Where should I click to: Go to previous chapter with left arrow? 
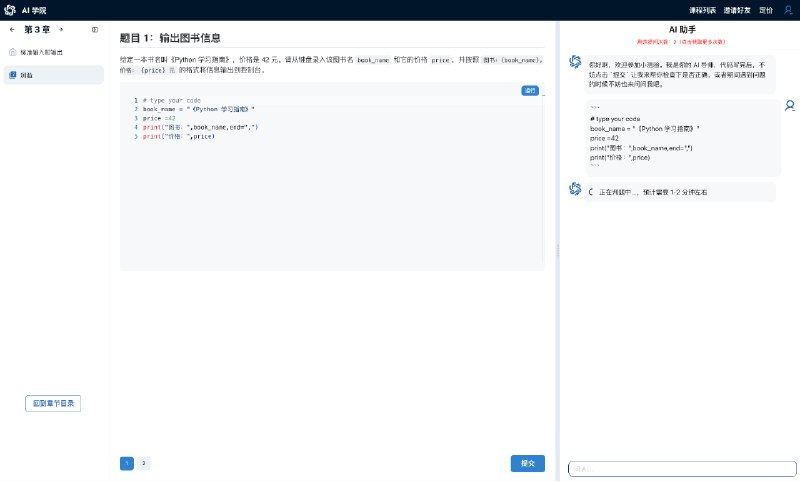coord(12,30)
